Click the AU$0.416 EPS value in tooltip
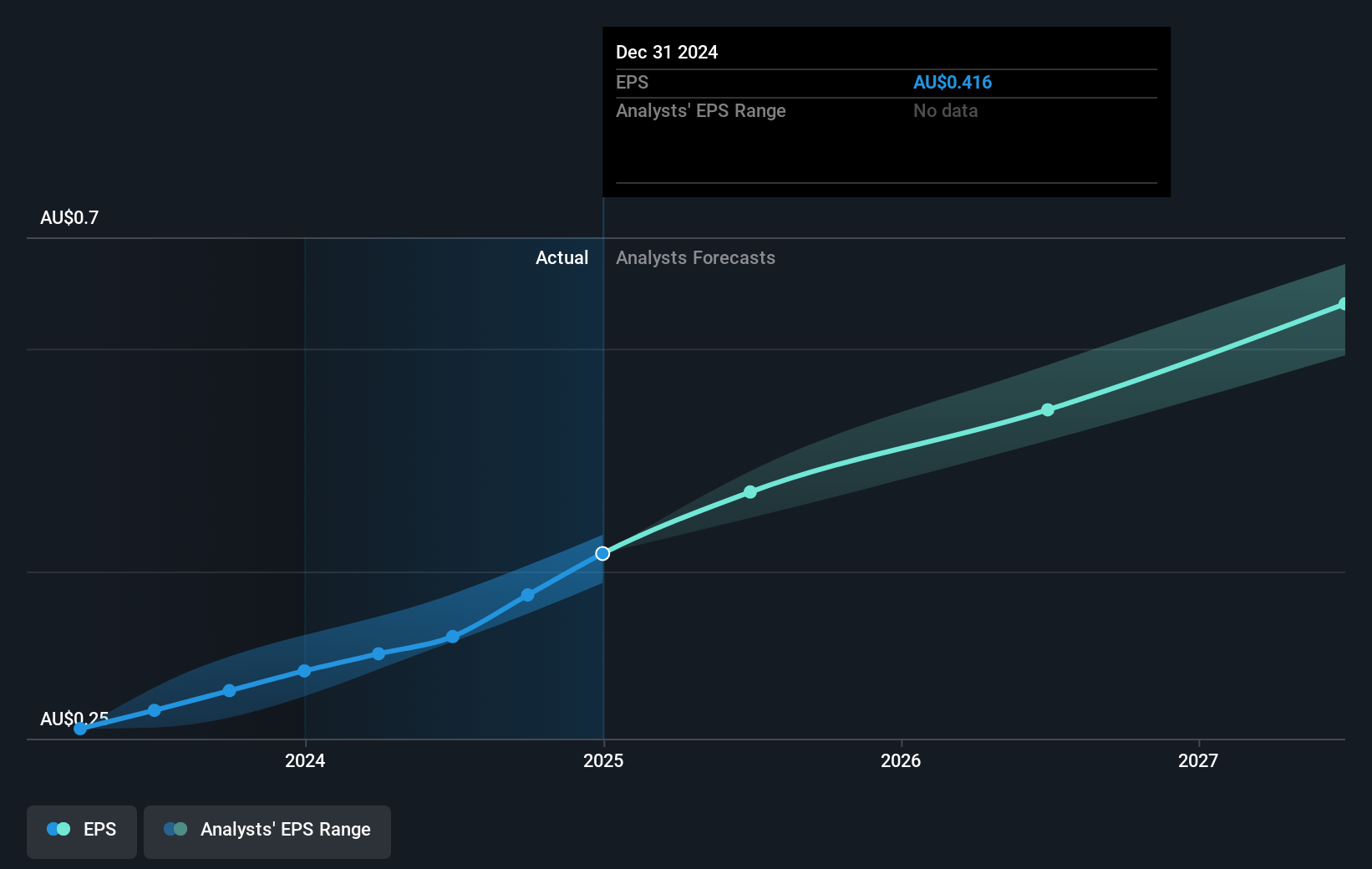Viewport: 1372px width, 869px height. [953, 83]
